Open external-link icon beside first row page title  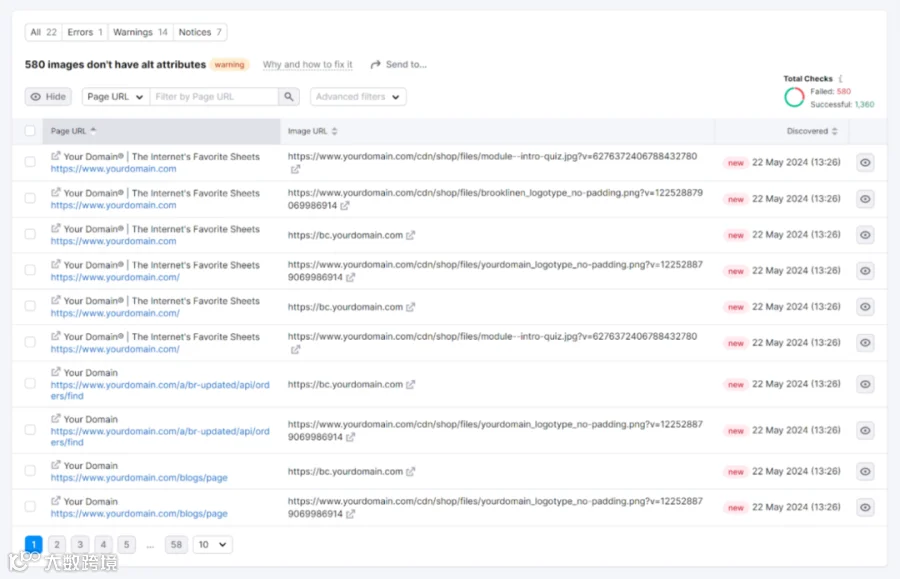coord(55,156)
